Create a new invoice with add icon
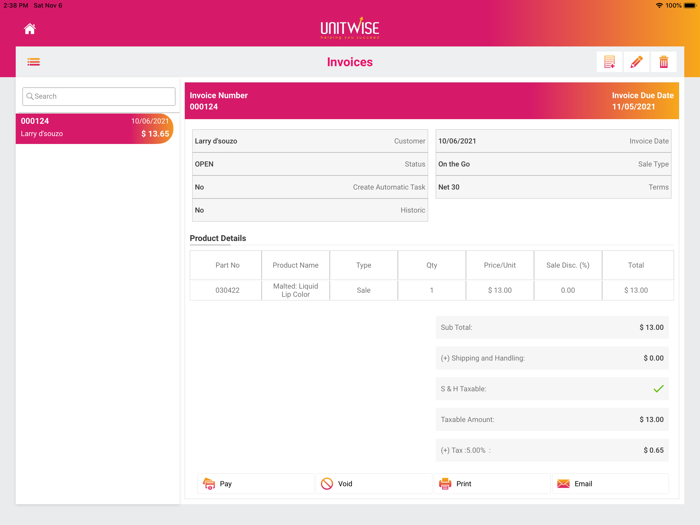The height and width of the screenshot is (525, 700). [x=609, y=62]
